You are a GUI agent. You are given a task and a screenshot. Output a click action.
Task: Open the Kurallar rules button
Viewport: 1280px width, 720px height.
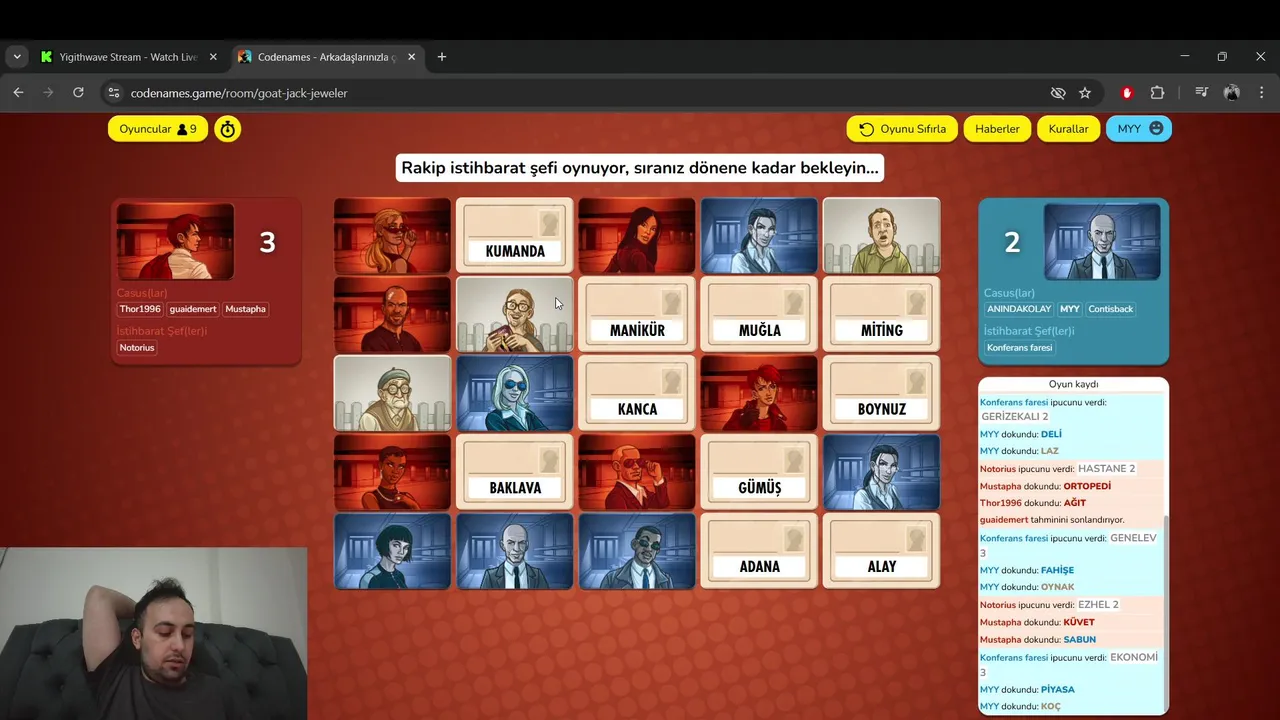[1068, 129]
